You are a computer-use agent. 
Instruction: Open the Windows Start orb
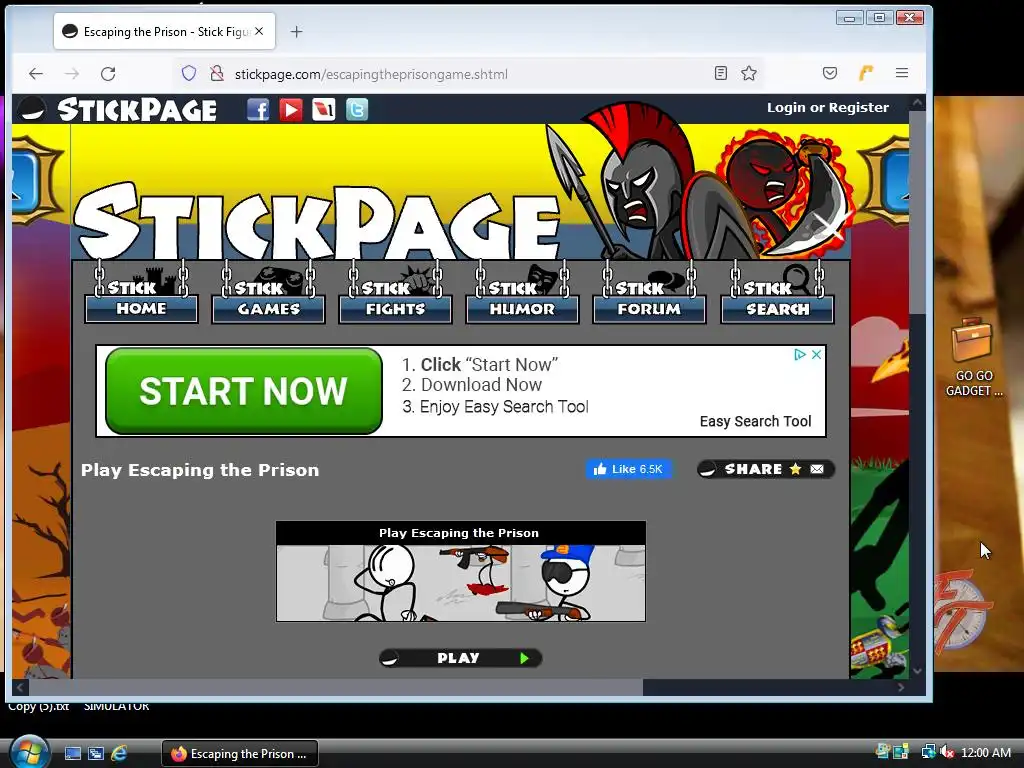coord(28,752)
